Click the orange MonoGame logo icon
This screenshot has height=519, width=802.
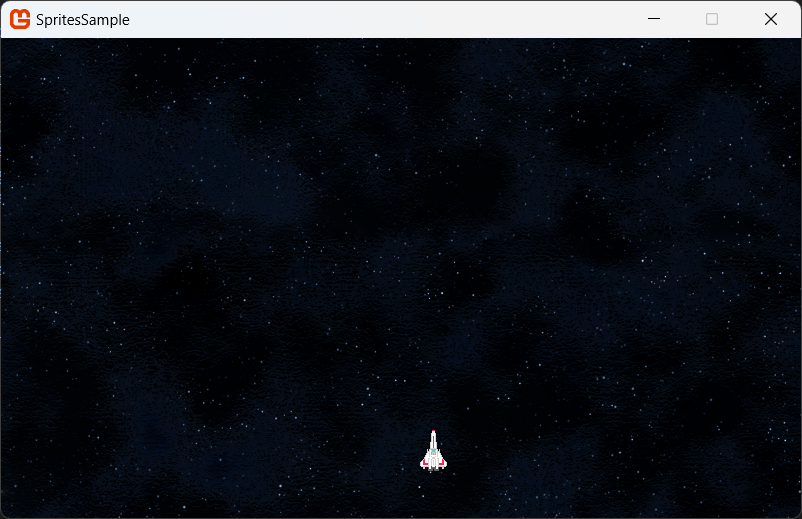20,19
